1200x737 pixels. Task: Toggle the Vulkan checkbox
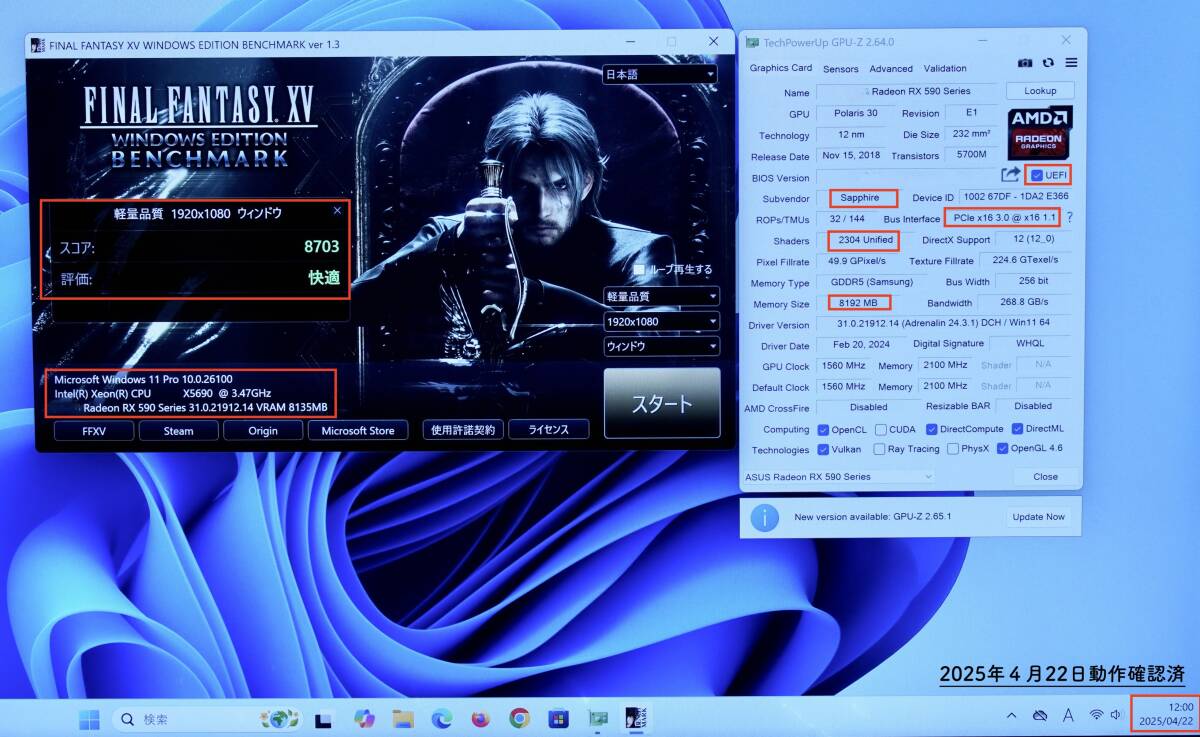(823, 449)
